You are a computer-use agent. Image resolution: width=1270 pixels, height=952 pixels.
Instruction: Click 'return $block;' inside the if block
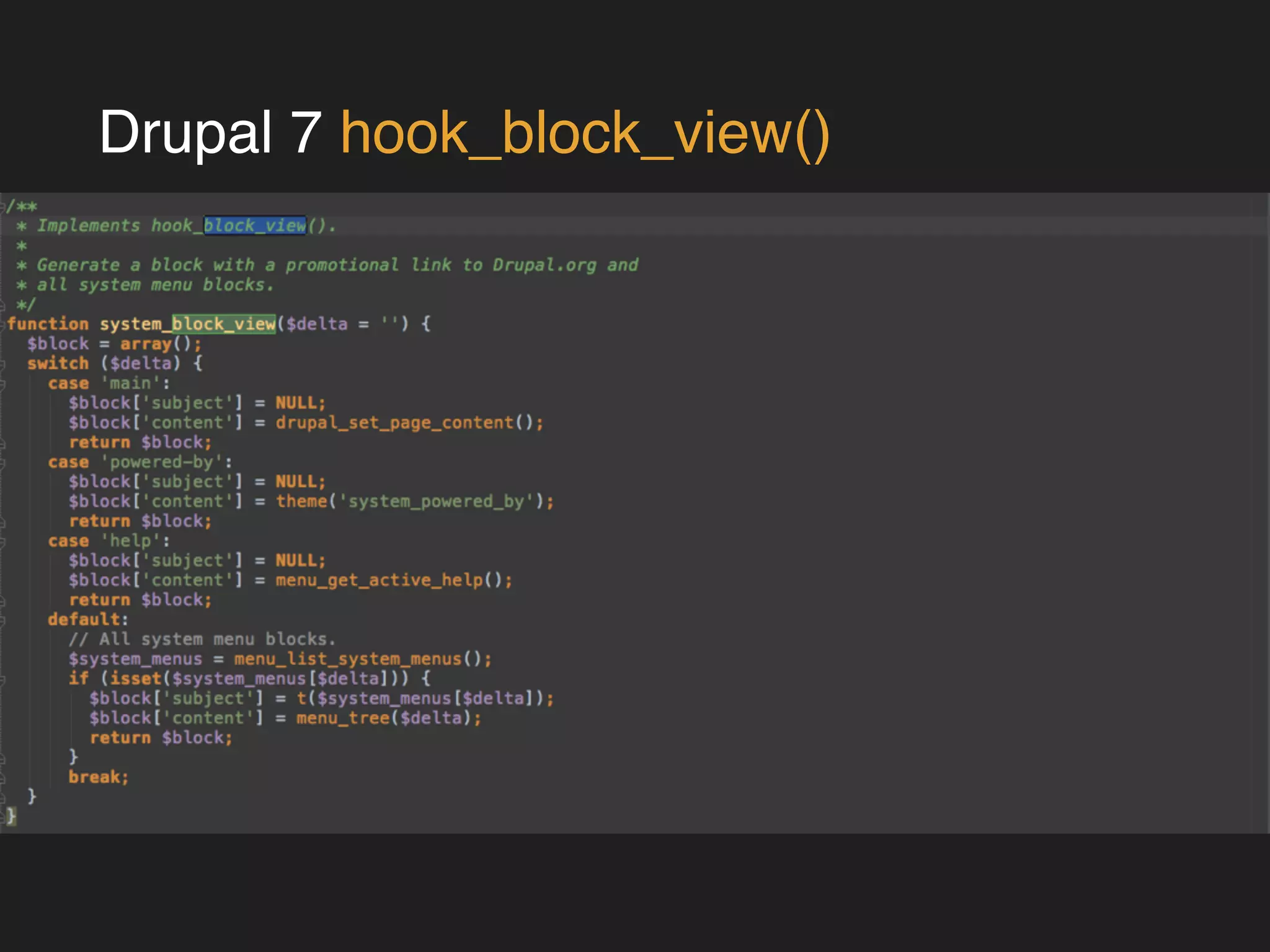(161, 738)
